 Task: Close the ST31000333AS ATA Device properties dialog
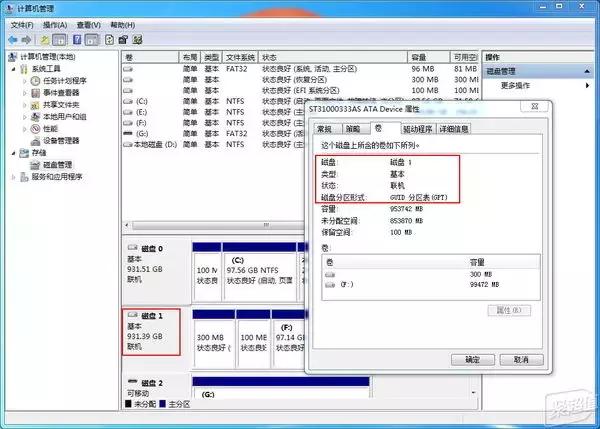(535, 106)
